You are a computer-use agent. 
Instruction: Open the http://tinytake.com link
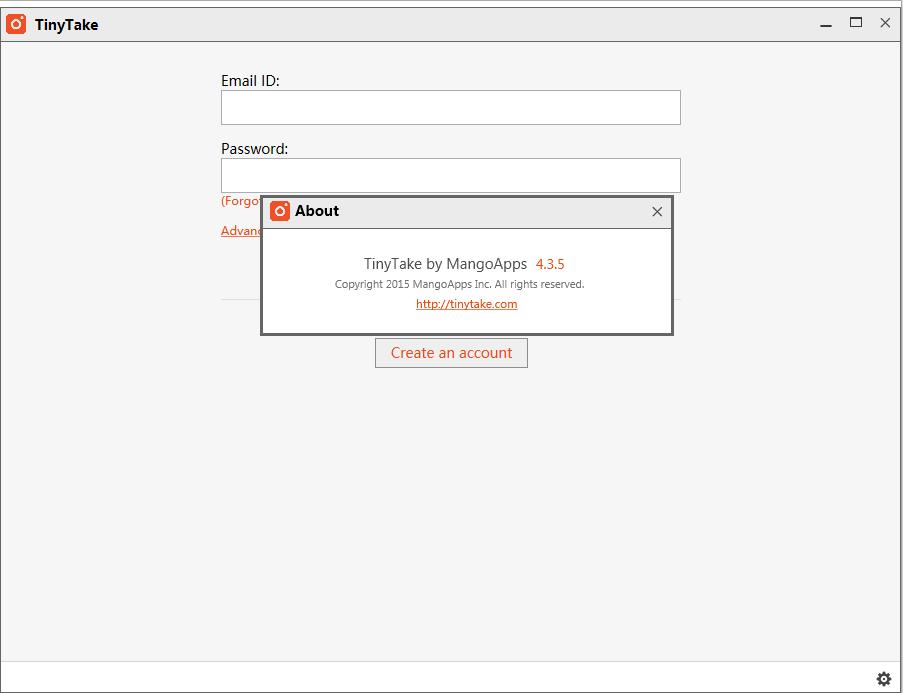click(x=466, y=304)
